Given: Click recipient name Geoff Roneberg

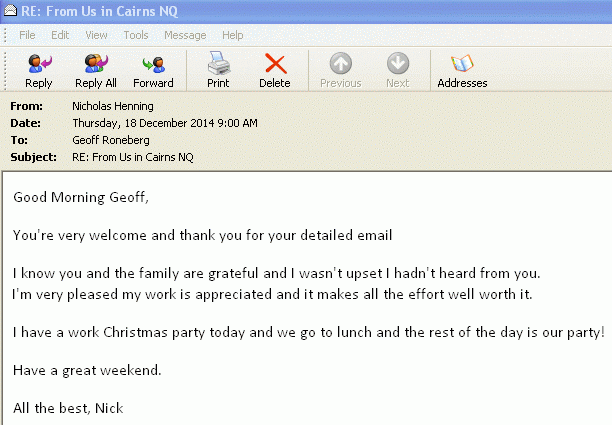Looking at the screenshot, I should tap(111, 140).
